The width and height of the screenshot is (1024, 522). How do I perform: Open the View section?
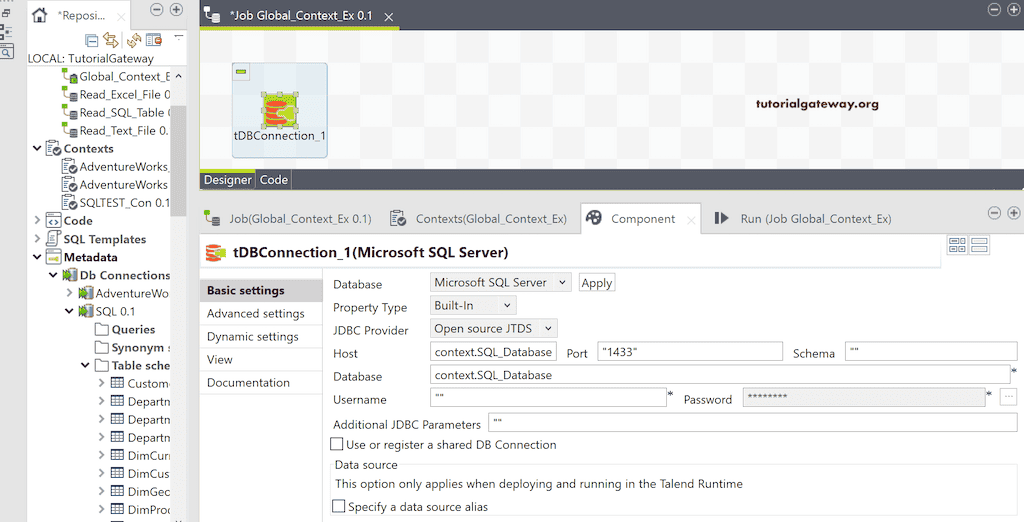pyautogui.click(x=261, y=359)
